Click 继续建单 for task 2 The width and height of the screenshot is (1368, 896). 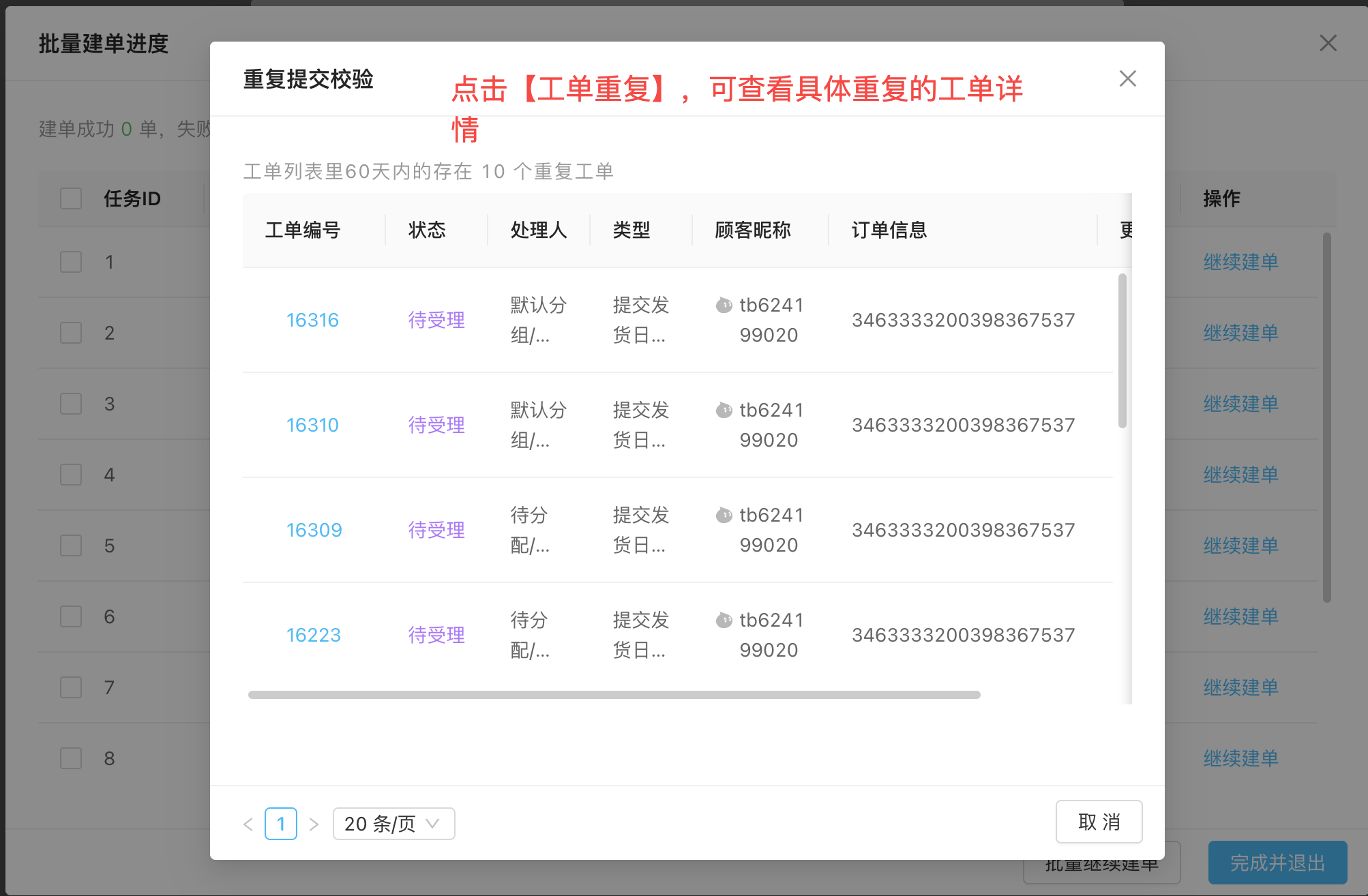[1240, 333]
